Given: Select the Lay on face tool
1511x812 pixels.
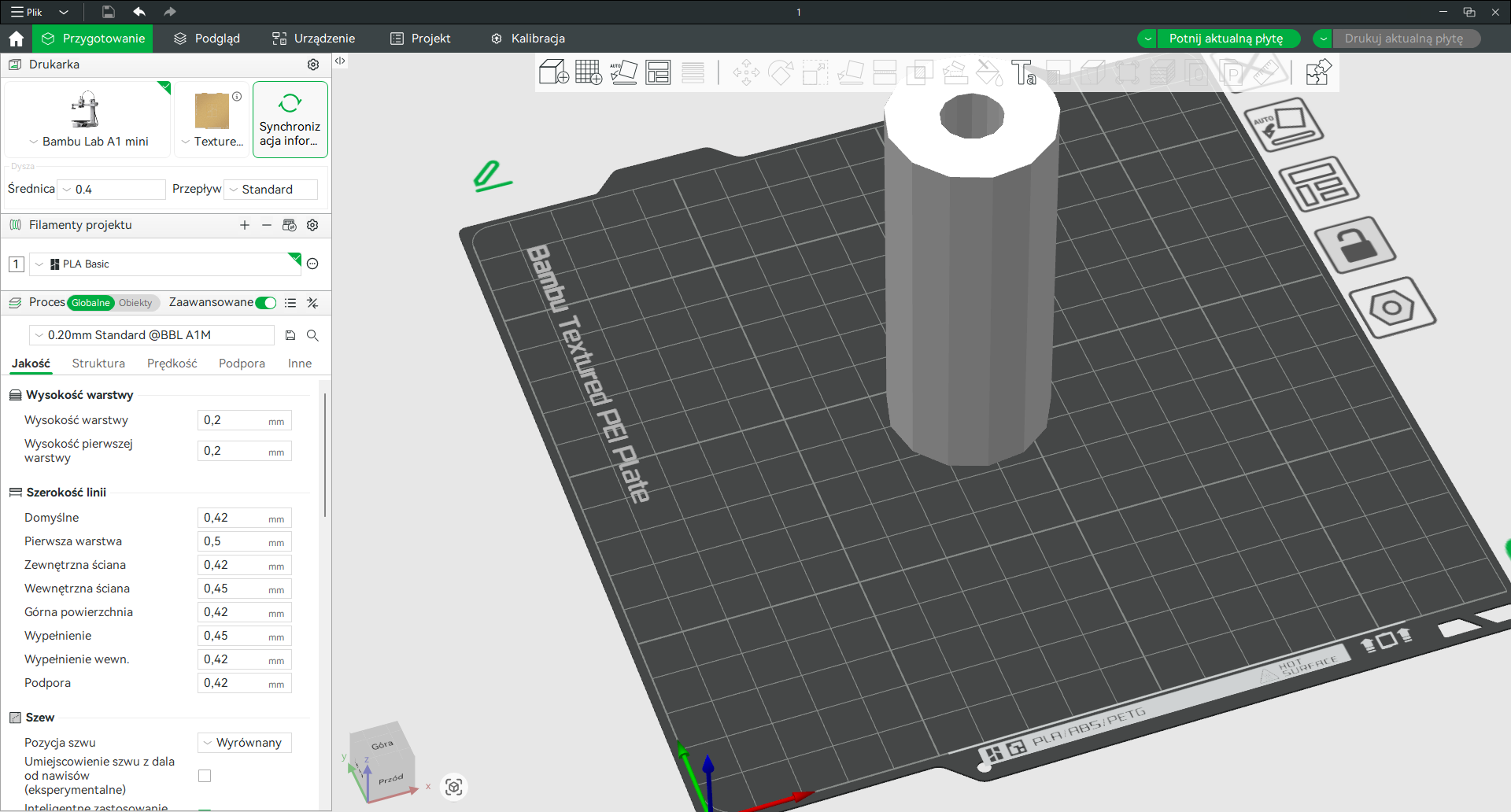Looking at the screenshot, I should point(851,73).
